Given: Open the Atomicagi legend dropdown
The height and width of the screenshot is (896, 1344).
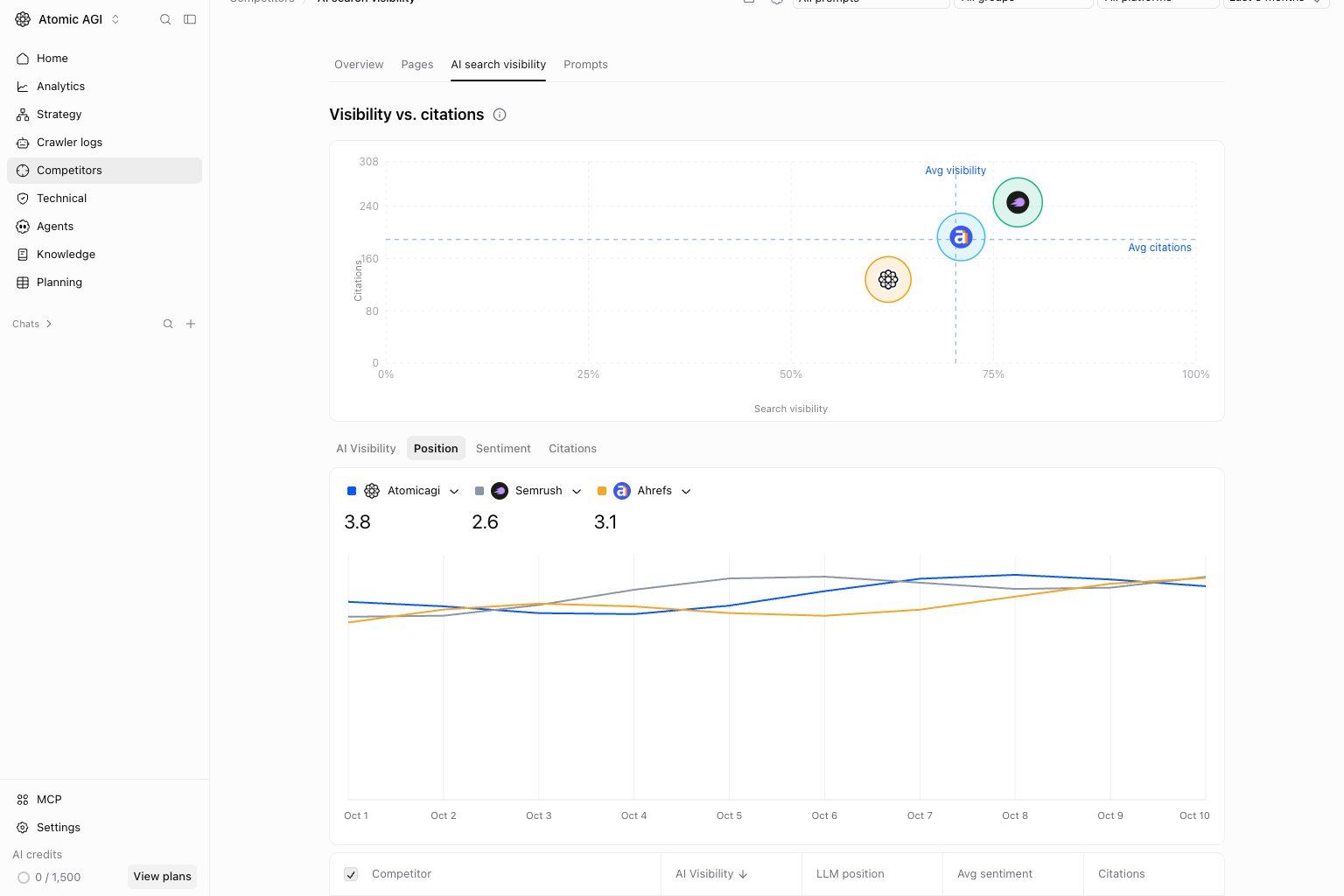Looking at the screenshot, I should point(454,492).
